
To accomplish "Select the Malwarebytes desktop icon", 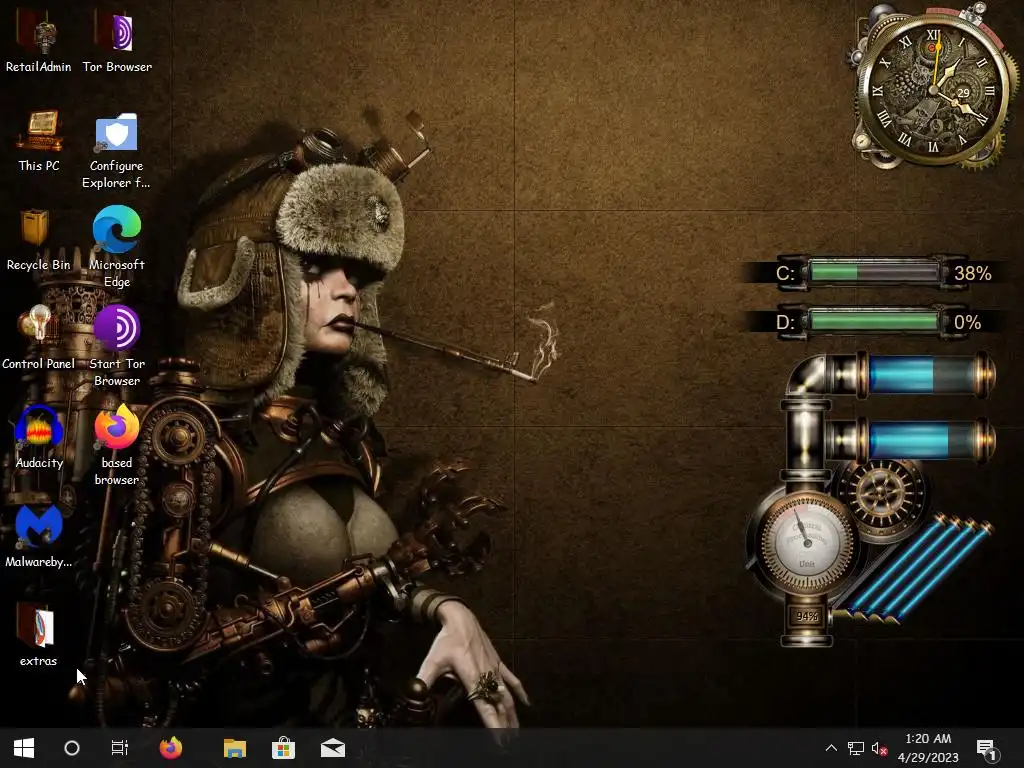I will [39, 536].
